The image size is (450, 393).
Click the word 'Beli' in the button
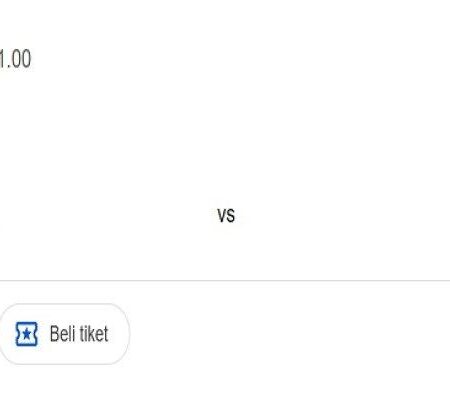pos(62,333)
